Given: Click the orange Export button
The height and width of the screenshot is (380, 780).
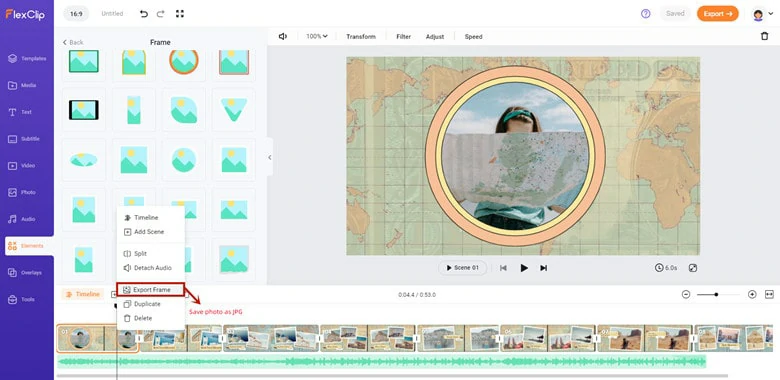Looking at the screenshot, I should pos(717,14).
